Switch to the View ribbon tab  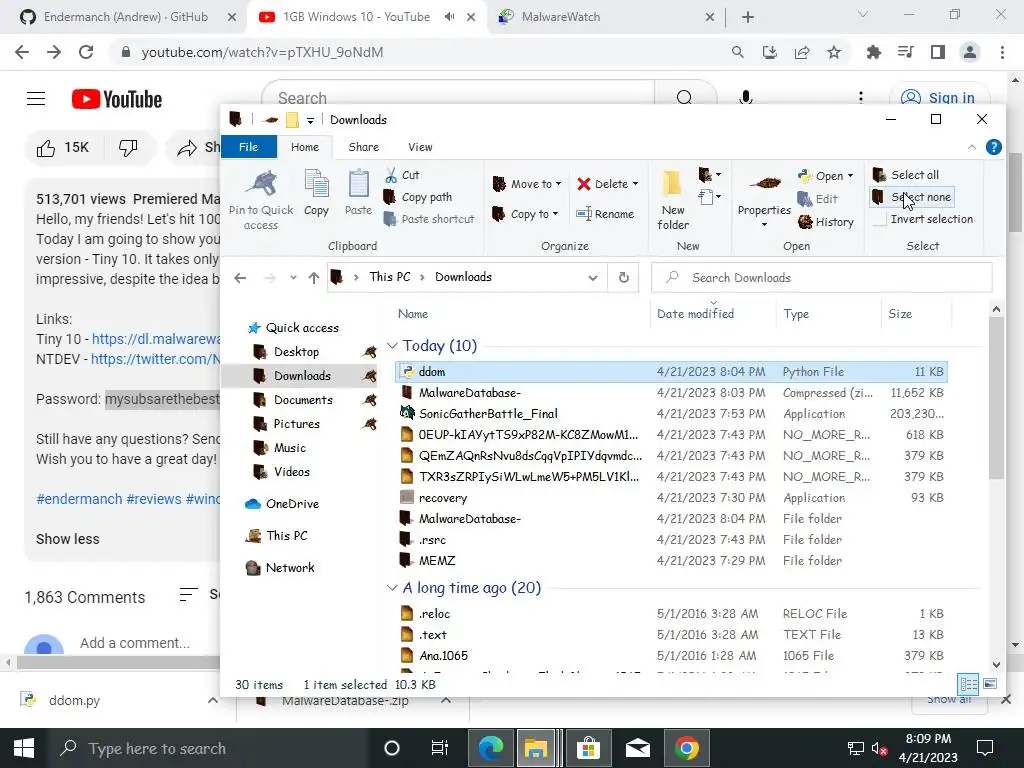[420, 147]
